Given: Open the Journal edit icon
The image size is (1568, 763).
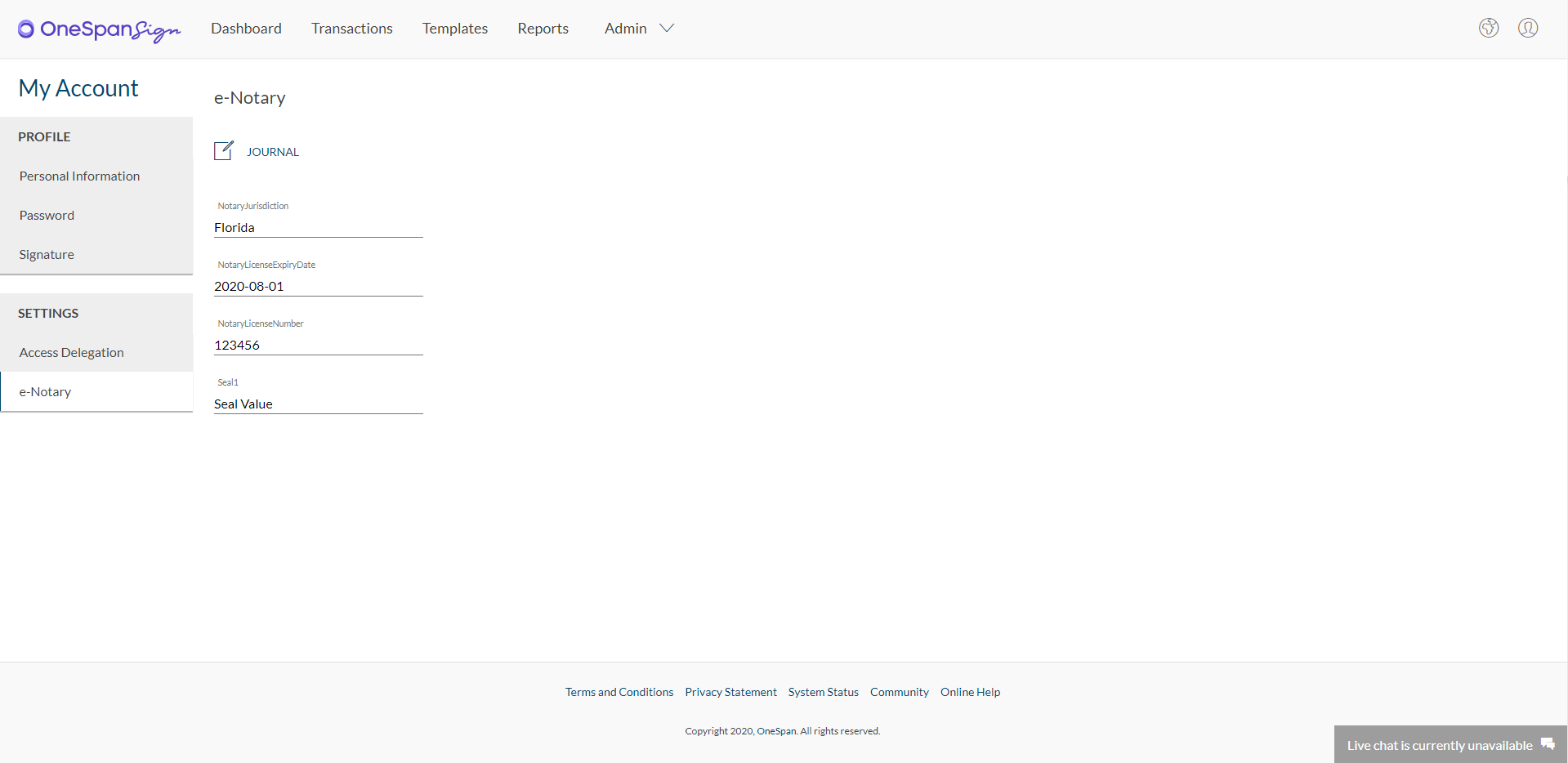Looking at the screenshot, I should click(x=224, y=150).
